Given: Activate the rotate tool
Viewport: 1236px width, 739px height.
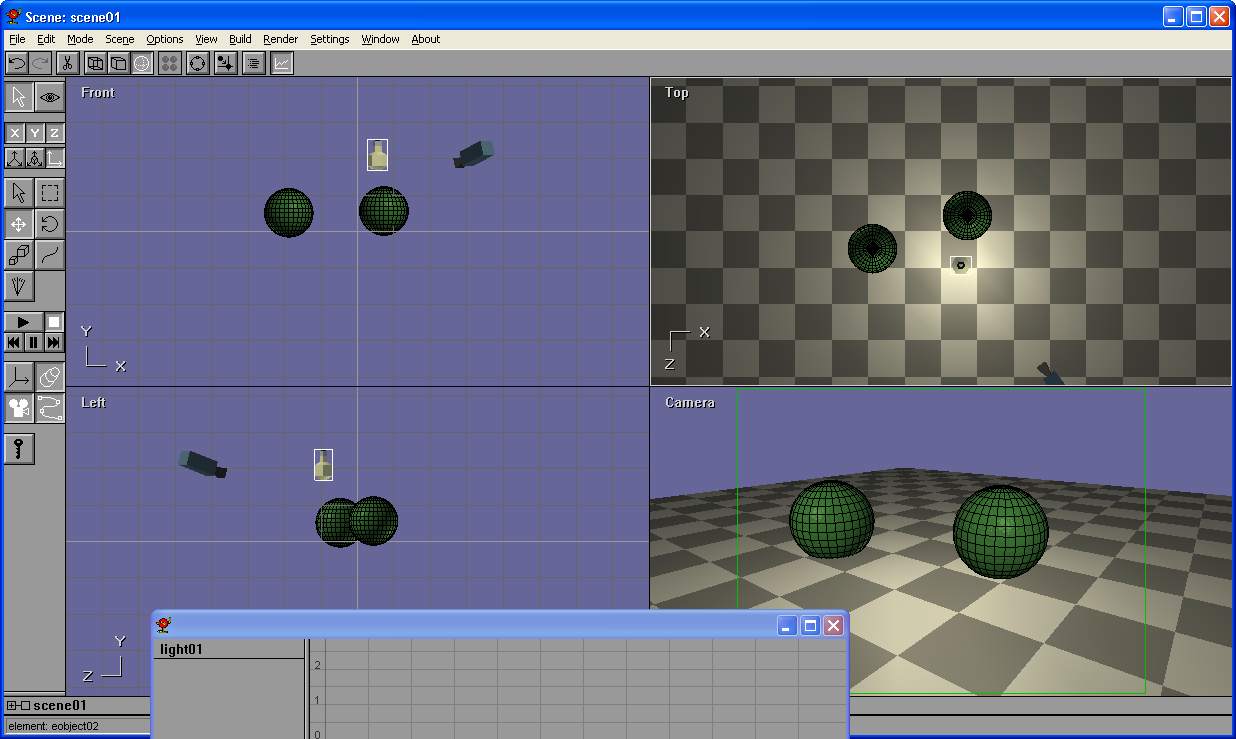Looking at the screenshot, I should pos(50,224).
